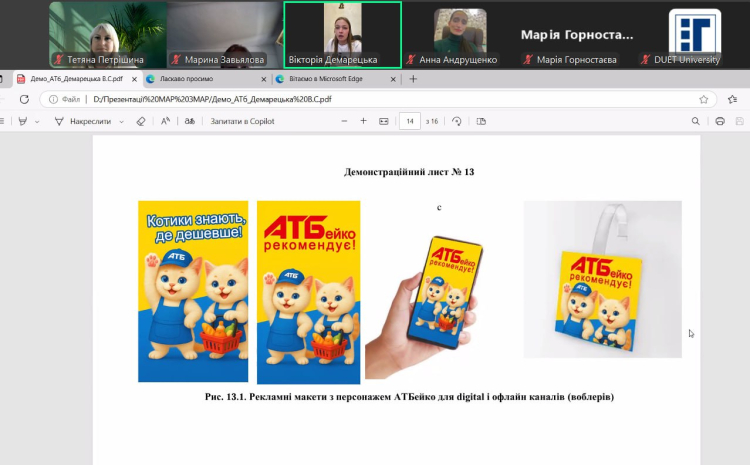Expand the highlighter options dropdown
This screenshot has height=465, width=750.
[37, 121]
